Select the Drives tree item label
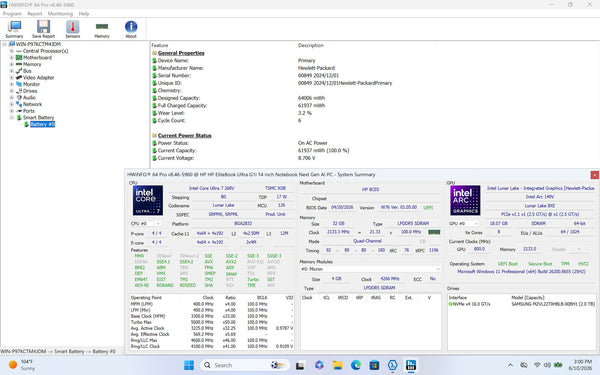 click(x=30, y=91)
